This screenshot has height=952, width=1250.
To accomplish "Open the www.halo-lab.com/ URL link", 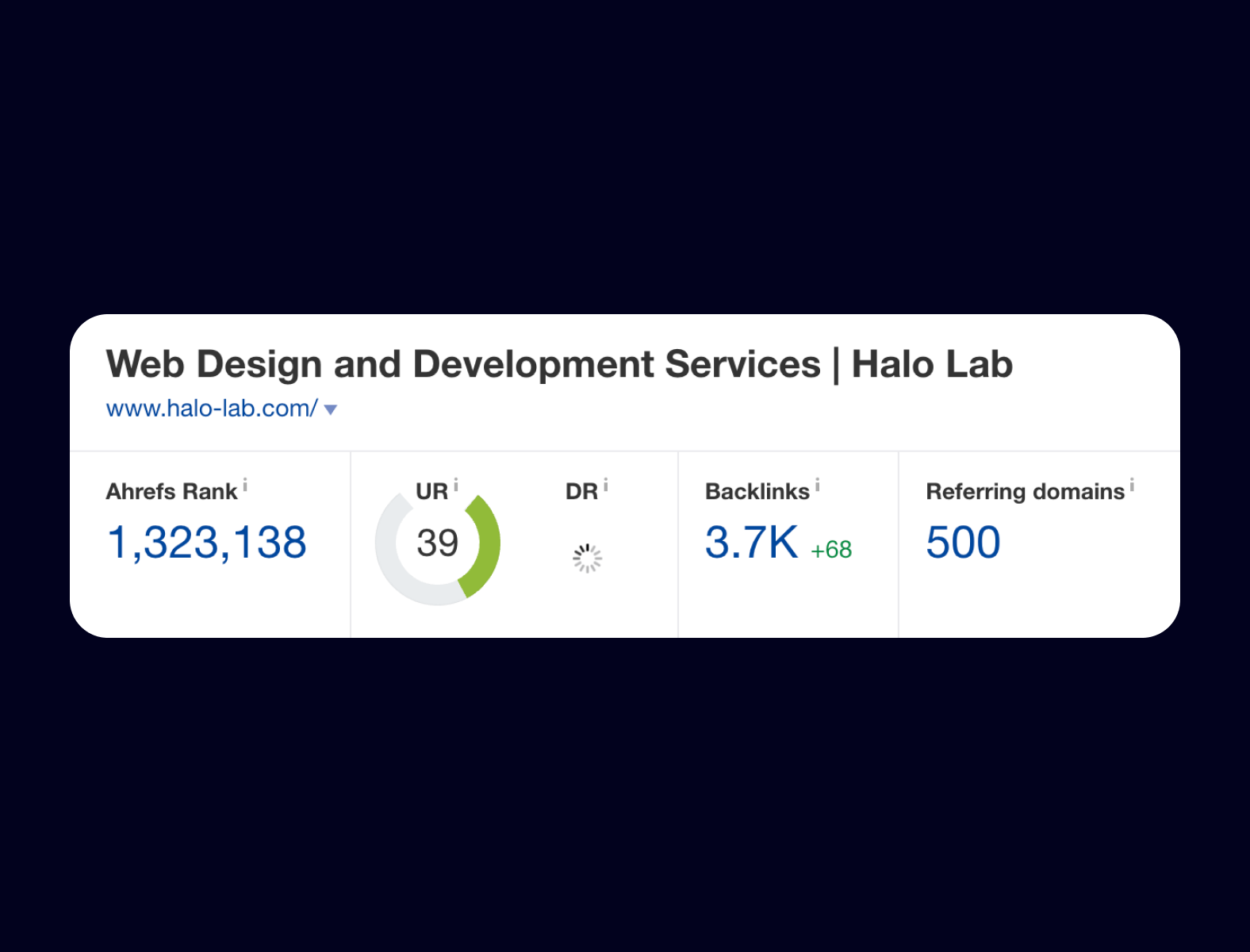I will [x=212, y=409].
